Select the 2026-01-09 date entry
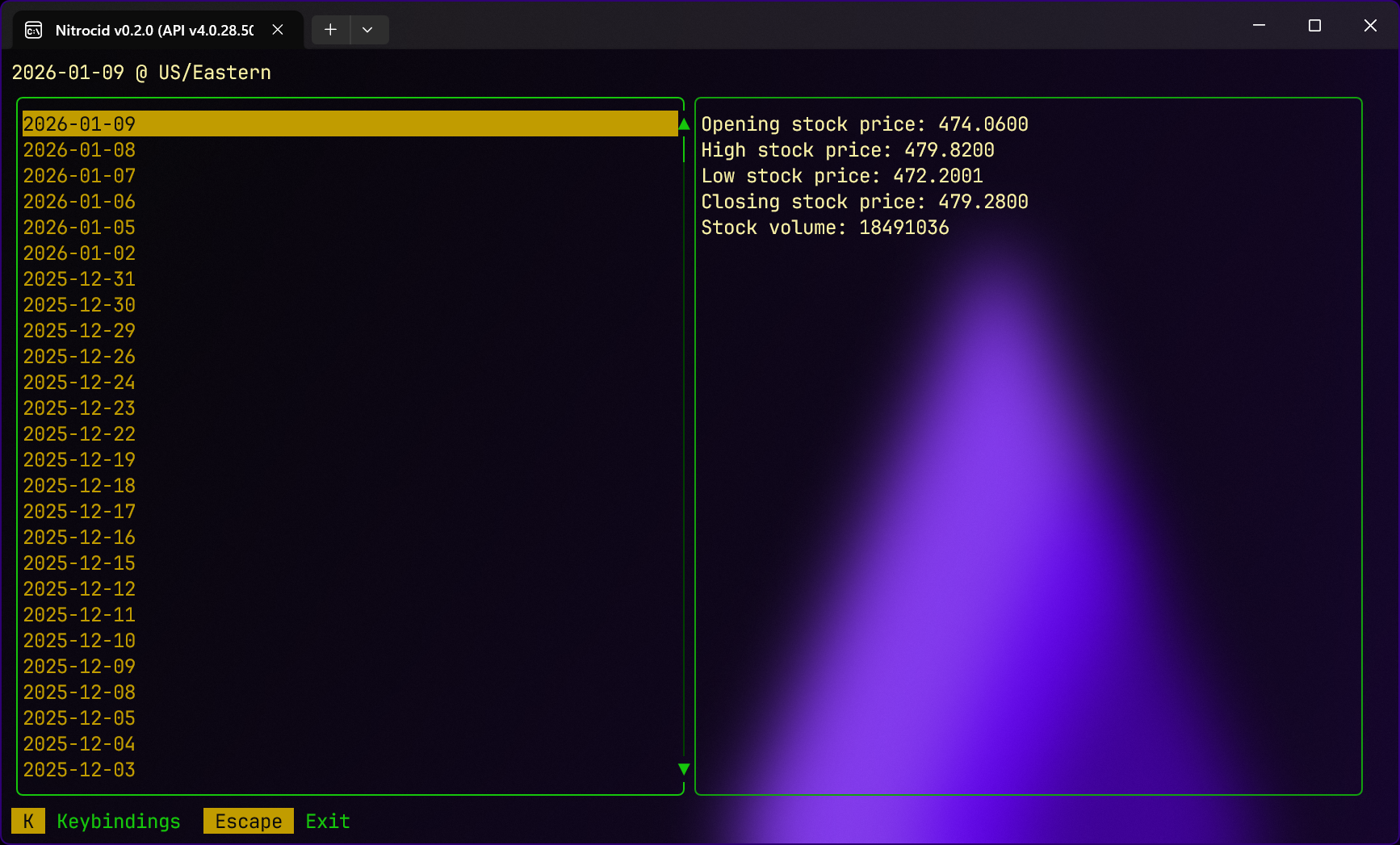 pyautogui.click(x=79, y=124)
